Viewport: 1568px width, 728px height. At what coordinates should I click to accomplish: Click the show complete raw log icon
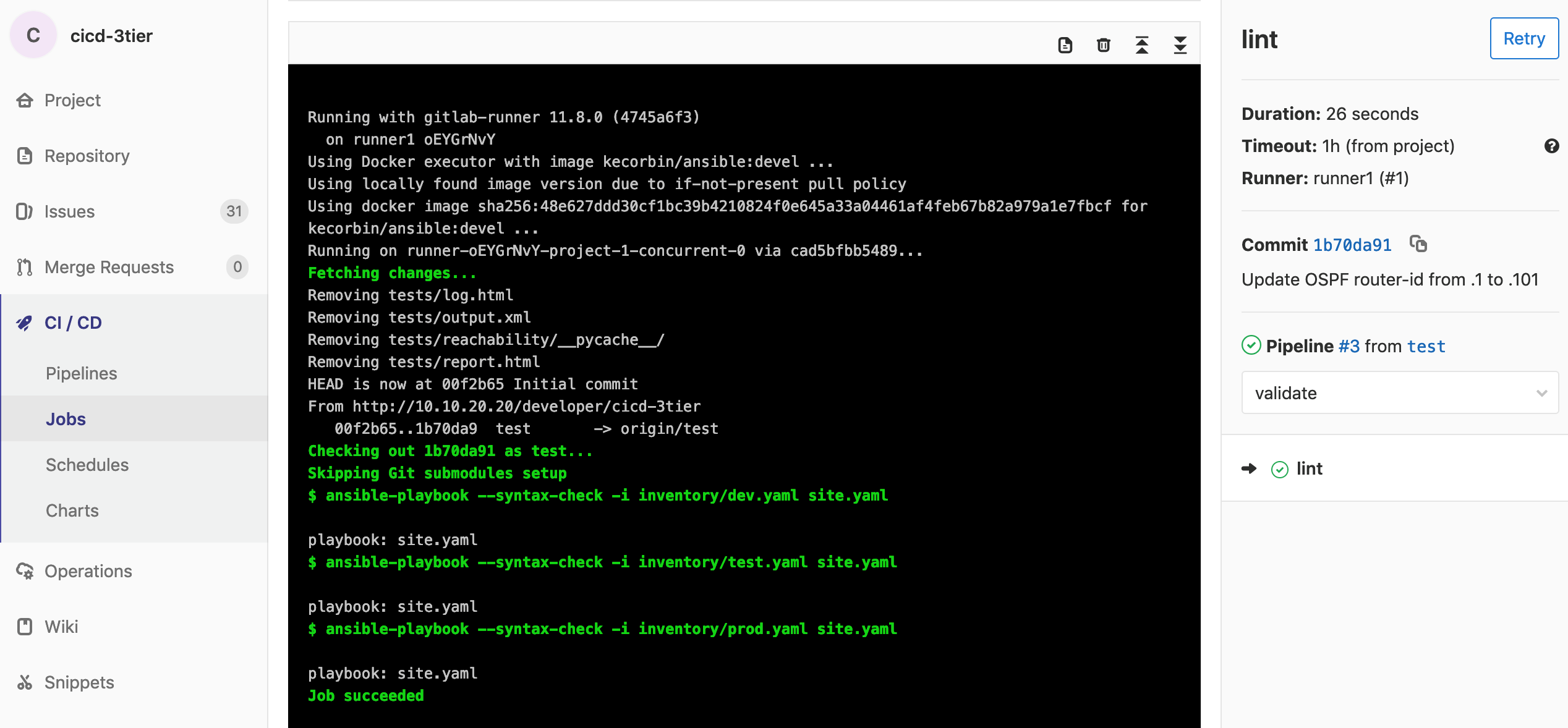pyautogui.click(x=1065, y=45)
